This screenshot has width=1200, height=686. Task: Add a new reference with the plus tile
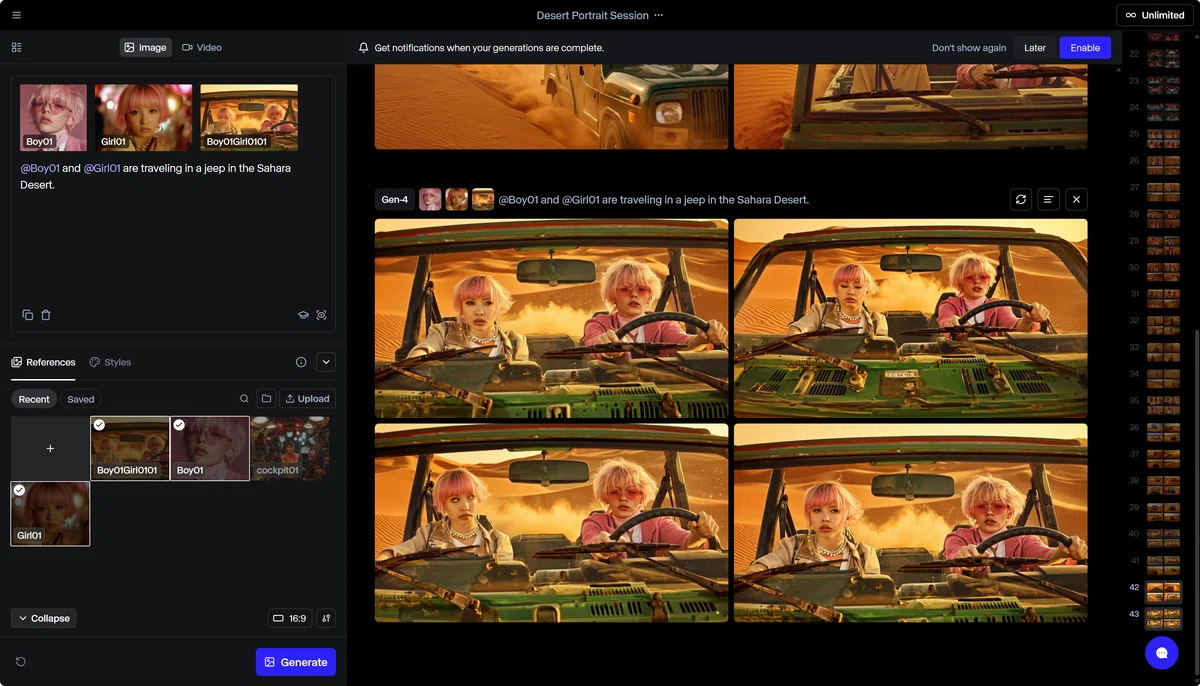[50, 449]
